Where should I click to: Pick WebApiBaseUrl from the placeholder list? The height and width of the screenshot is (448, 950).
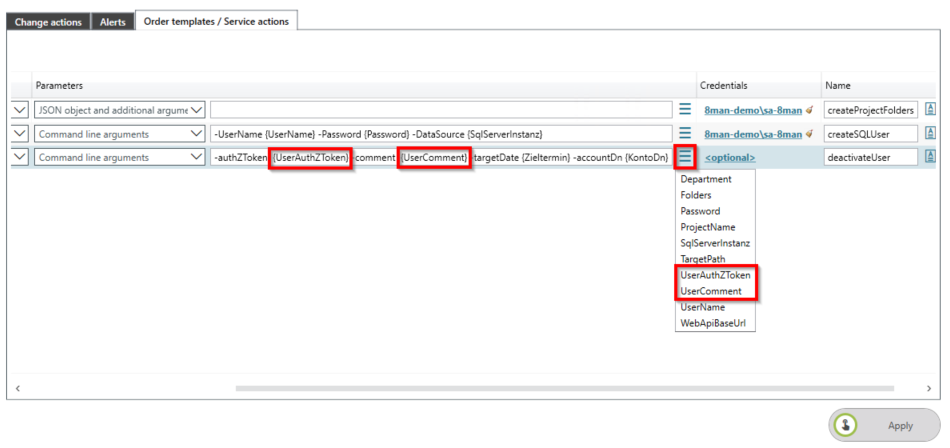coord(712,323)
